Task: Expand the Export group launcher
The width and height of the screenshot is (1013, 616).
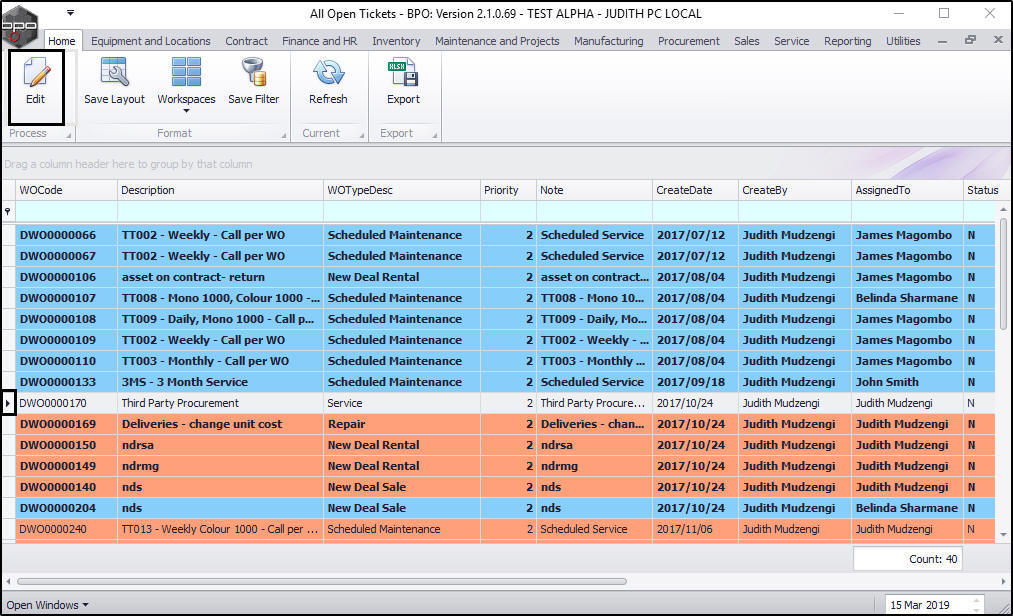Action: 435,135
